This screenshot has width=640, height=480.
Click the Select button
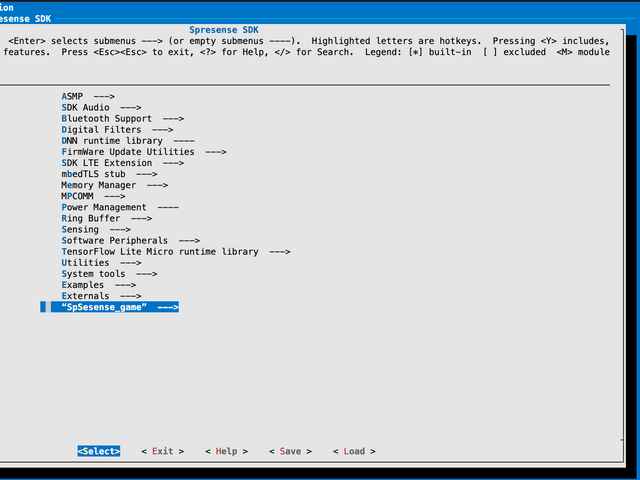(99, 451)
